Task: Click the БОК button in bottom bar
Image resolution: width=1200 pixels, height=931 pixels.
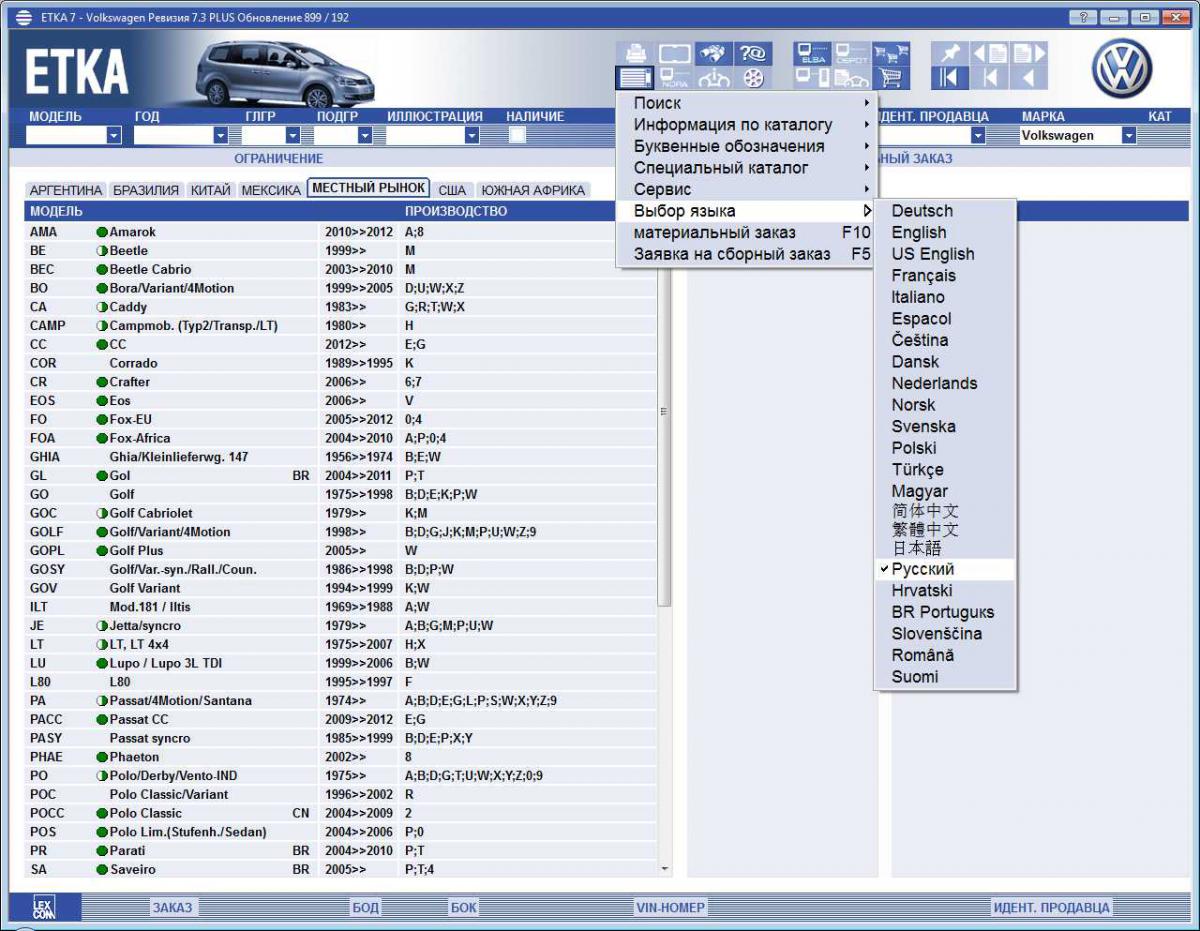Action: tap(464, 908)
